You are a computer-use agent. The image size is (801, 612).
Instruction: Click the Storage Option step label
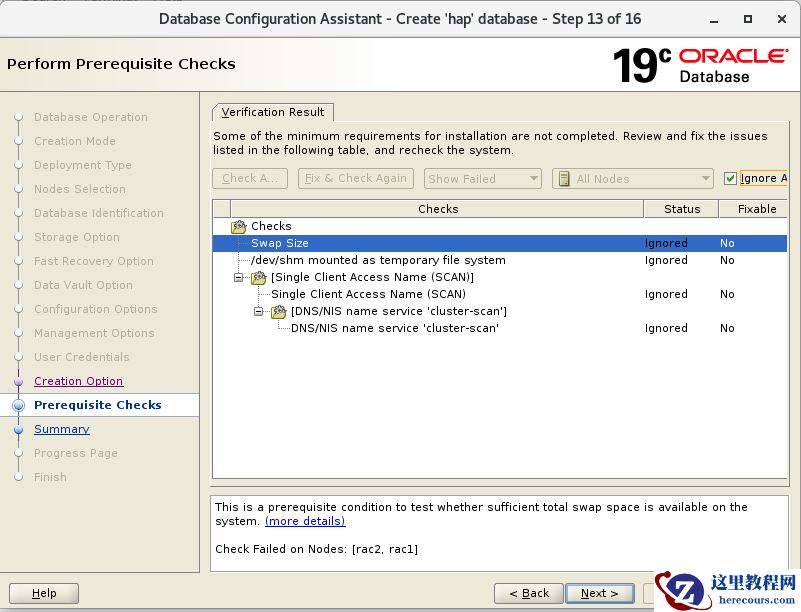(77, 237)
